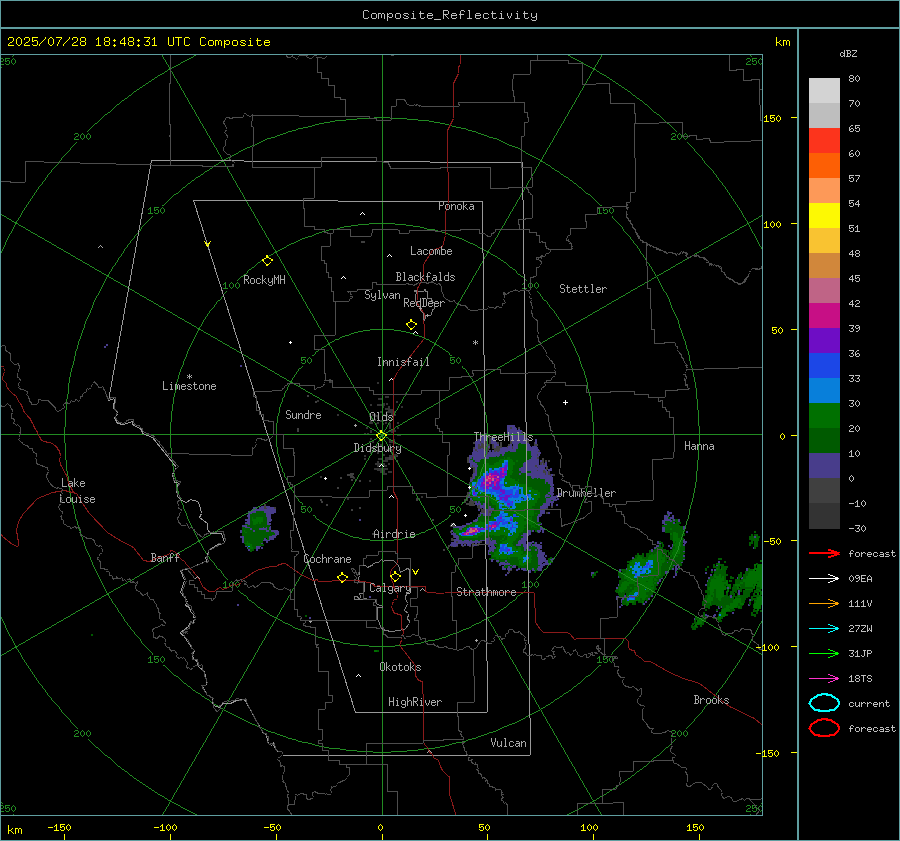Screen dimensions: 900x841
Task: Select the Strathmore label
Action: pyautogui.click(x=486, y=592)
